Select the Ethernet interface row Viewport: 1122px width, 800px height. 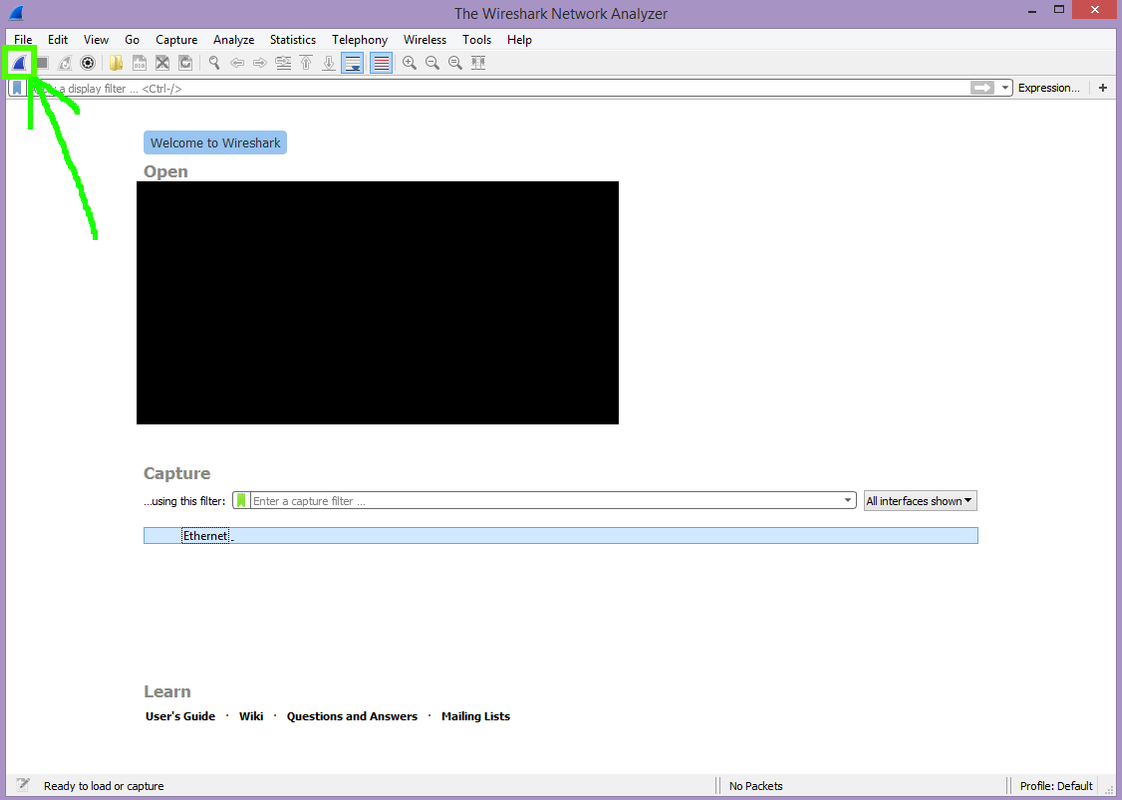[560, 535]
